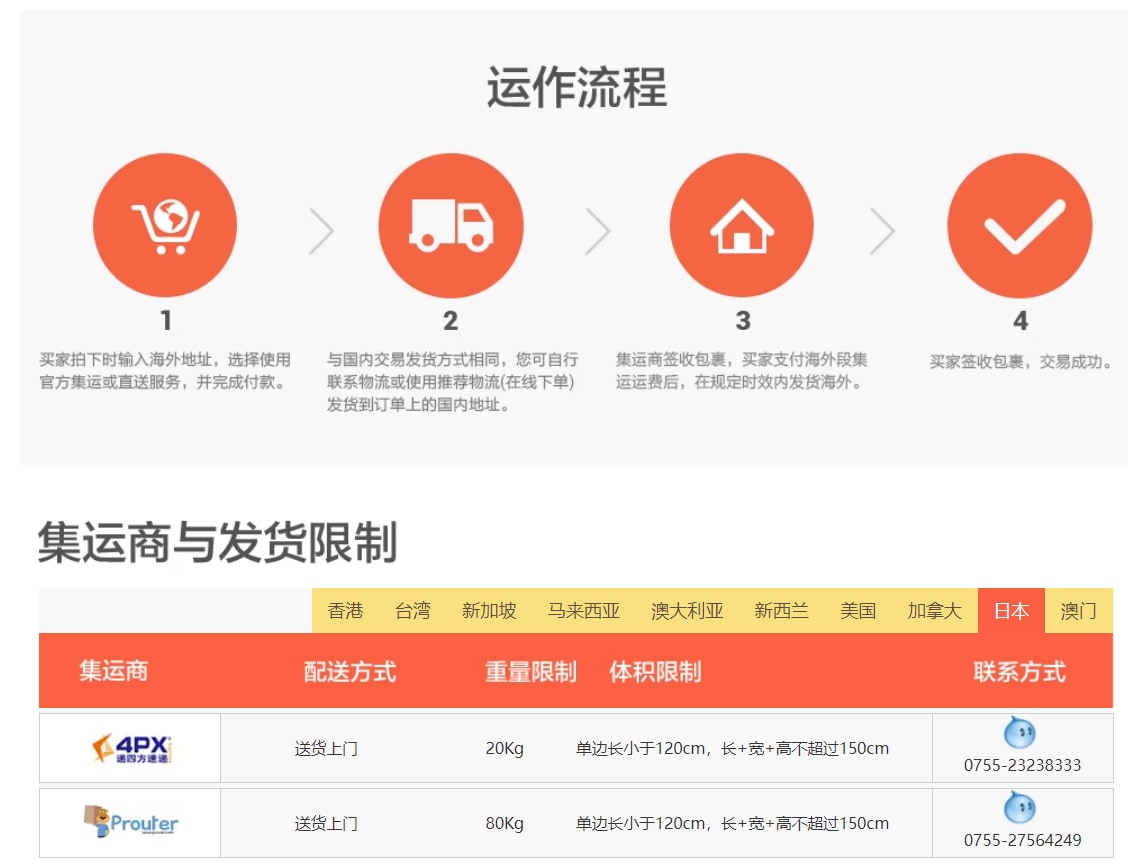Click the delivery truck icon

coord(451,225)
